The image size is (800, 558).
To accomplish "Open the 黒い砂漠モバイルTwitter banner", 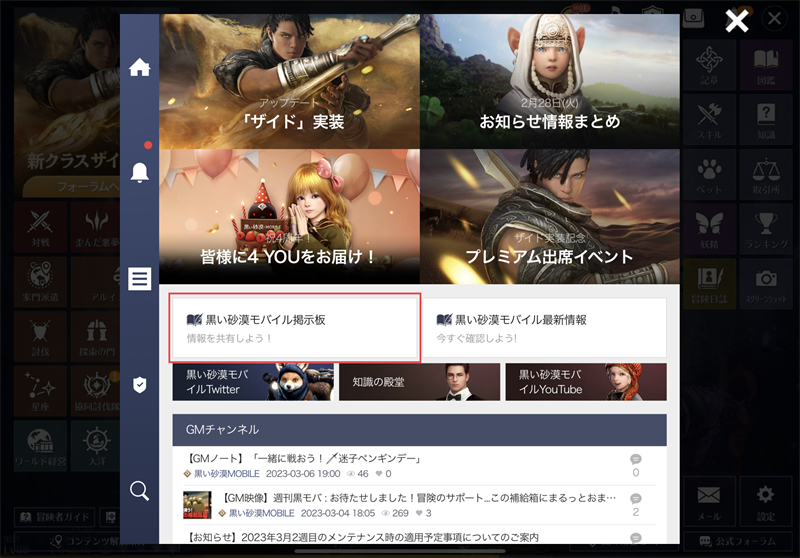I will click(253, 382).
